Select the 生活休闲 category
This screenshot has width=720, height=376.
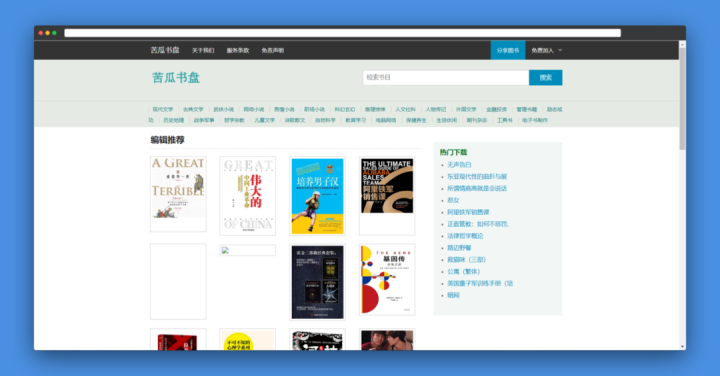pyautogui.click(x=446, y=120)
